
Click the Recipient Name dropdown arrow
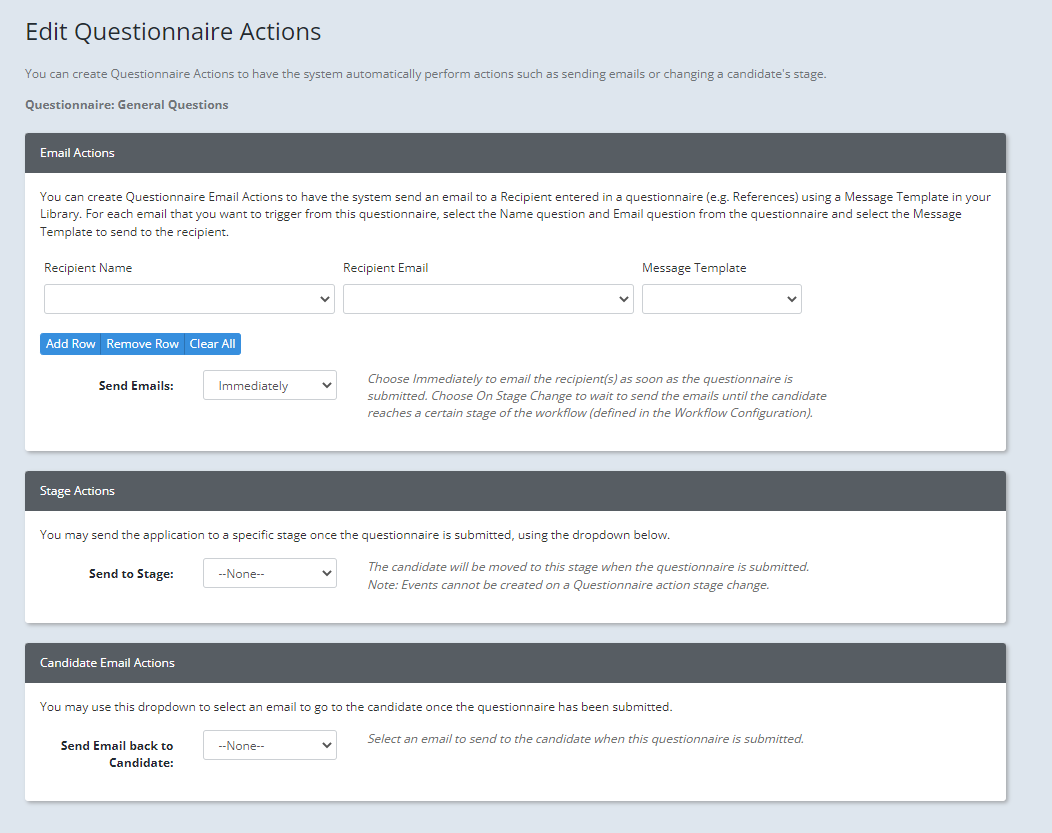point(327,298)
